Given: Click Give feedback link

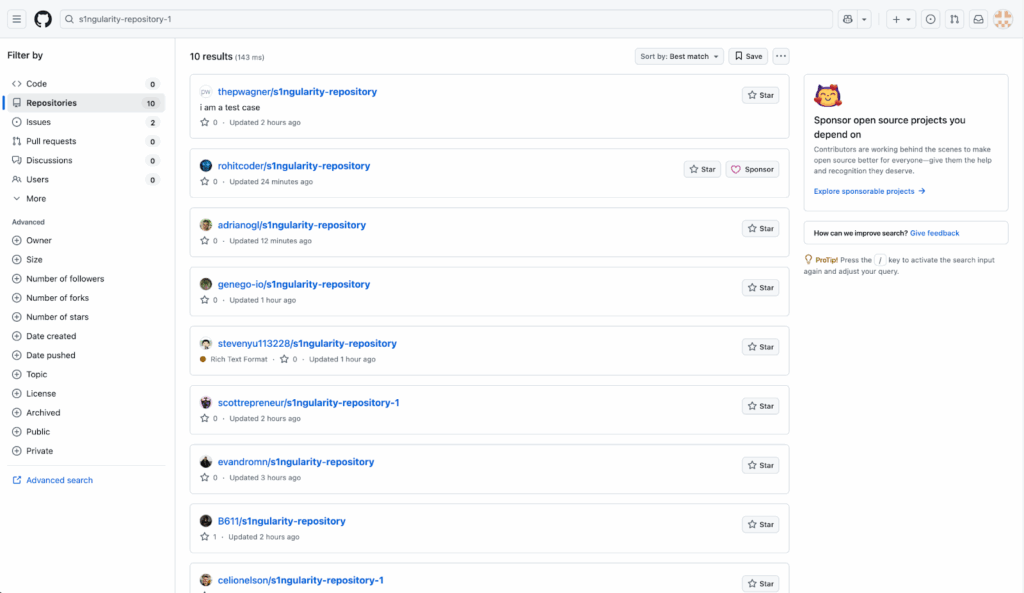Looking at the screenshot, I should click(x=935, y=233).
